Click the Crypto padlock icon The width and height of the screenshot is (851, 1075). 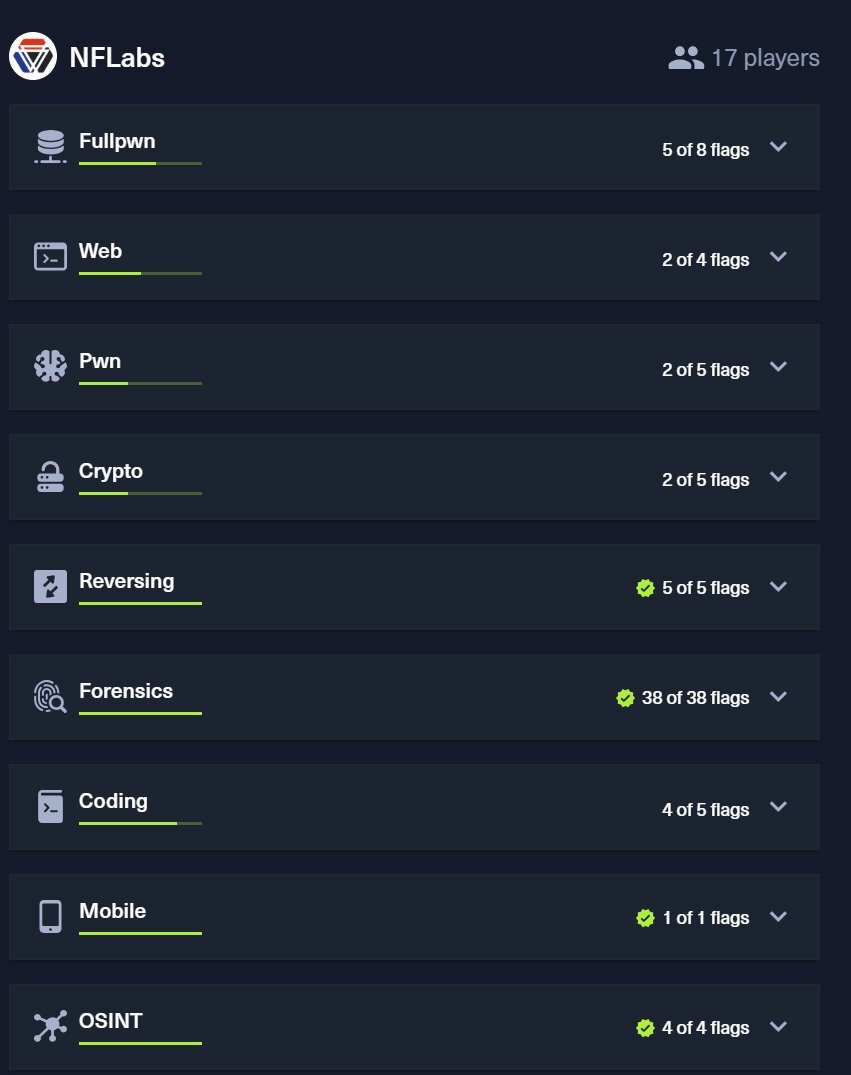51,476
